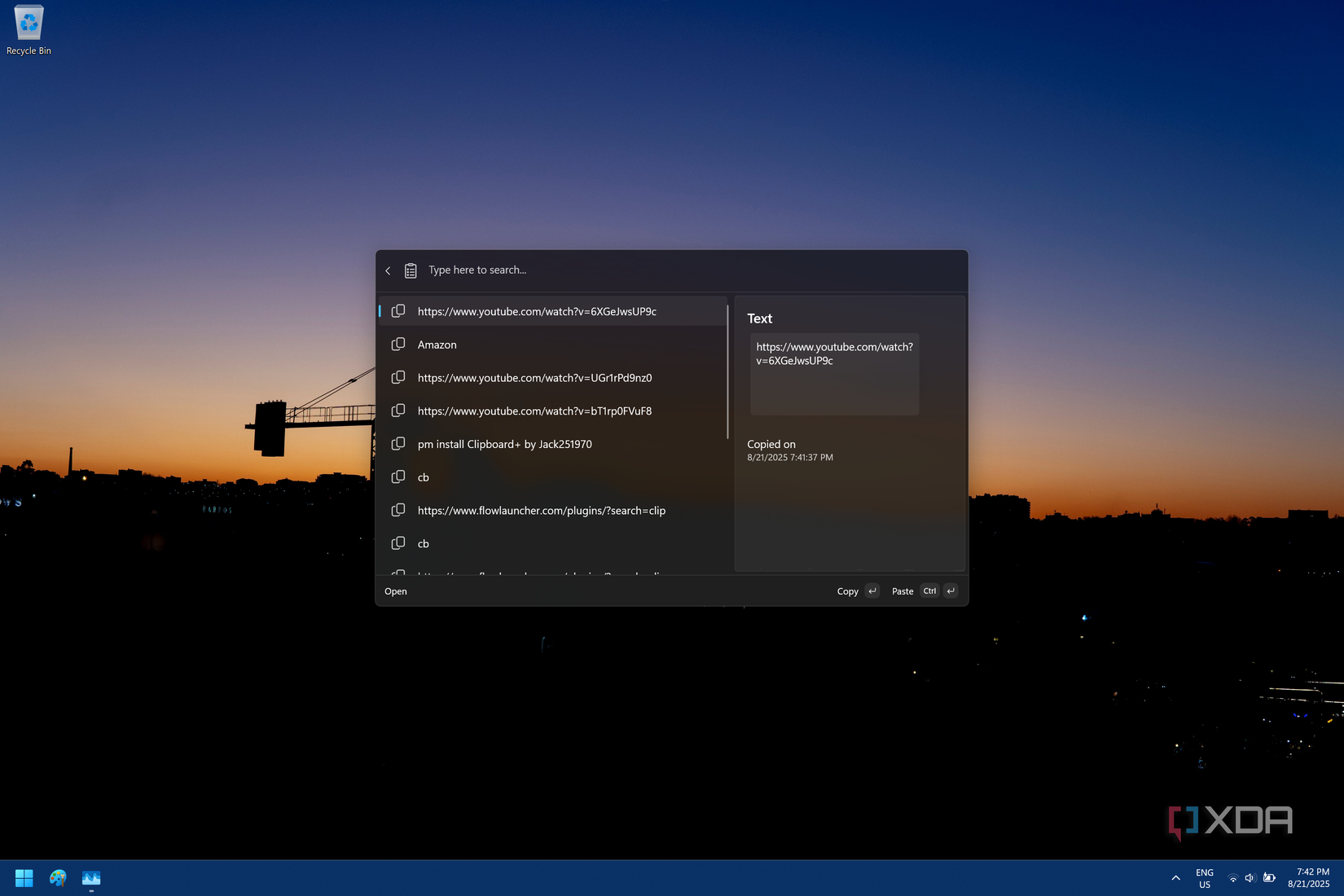Image resolution: width=1344 pixels, height=896 pixels.
Task: Click the "Copy" action in the footer
Action: point(847,591)
